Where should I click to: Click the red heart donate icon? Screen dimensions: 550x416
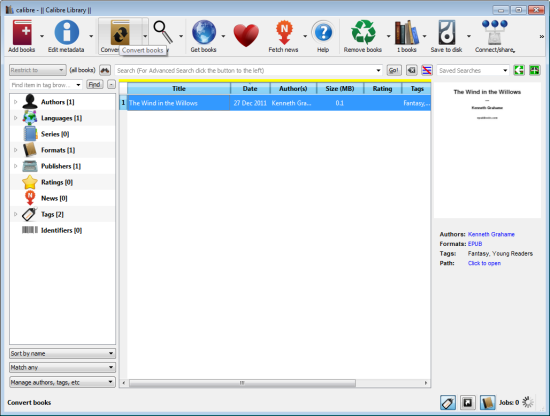pos(246,35)
